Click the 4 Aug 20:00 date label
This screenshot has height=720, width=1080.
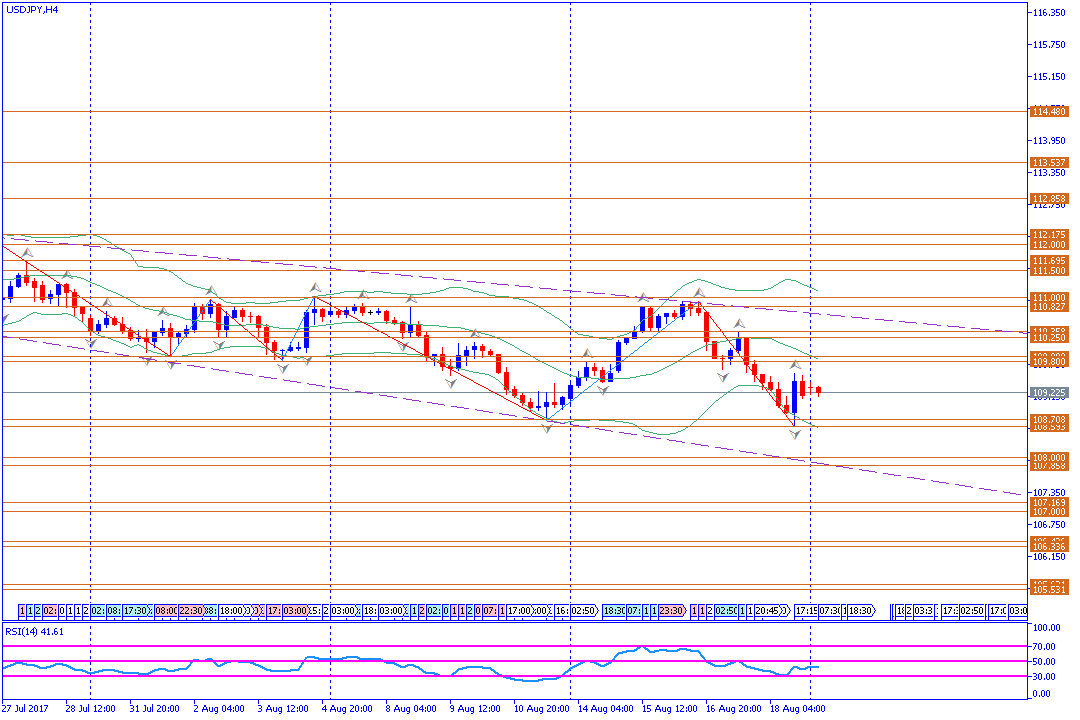(x=347, y=708)
